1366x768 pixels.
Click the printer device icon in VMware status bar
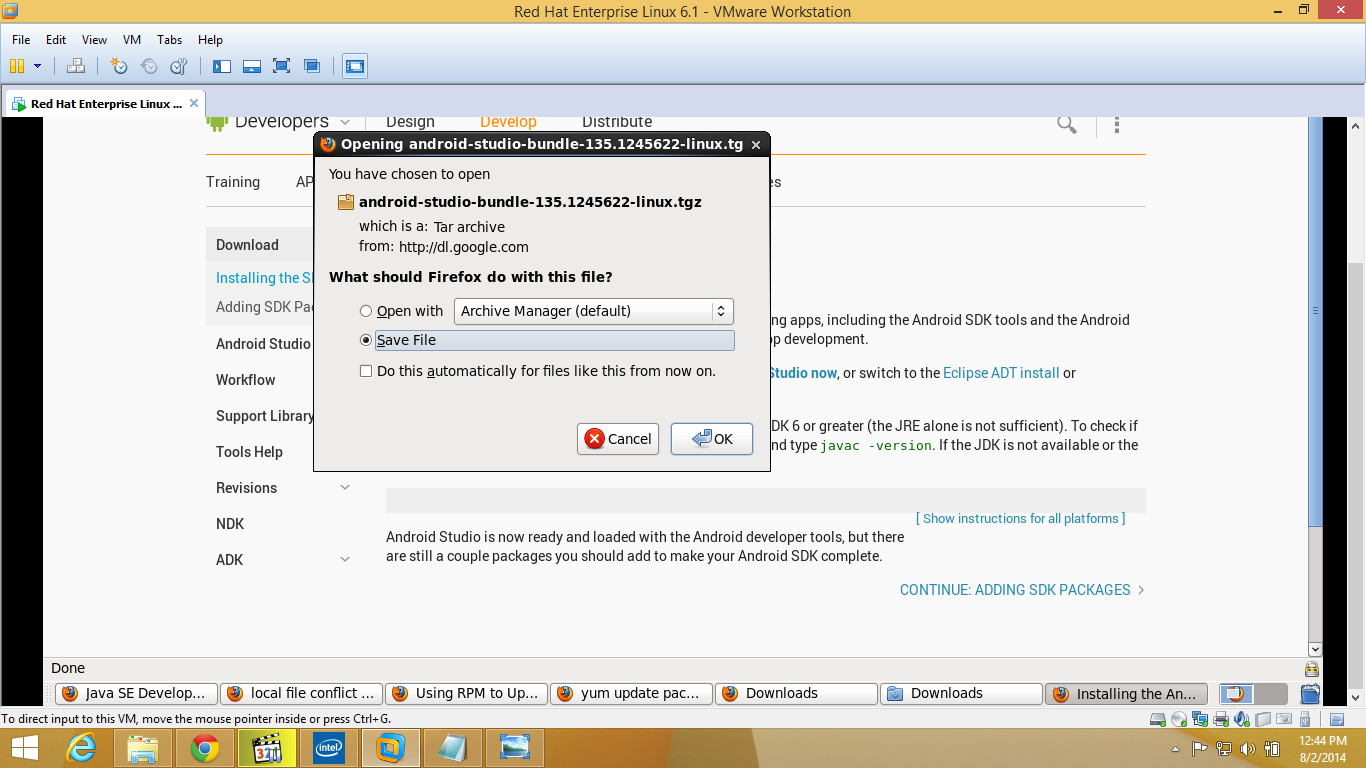tap(1221, 719)
